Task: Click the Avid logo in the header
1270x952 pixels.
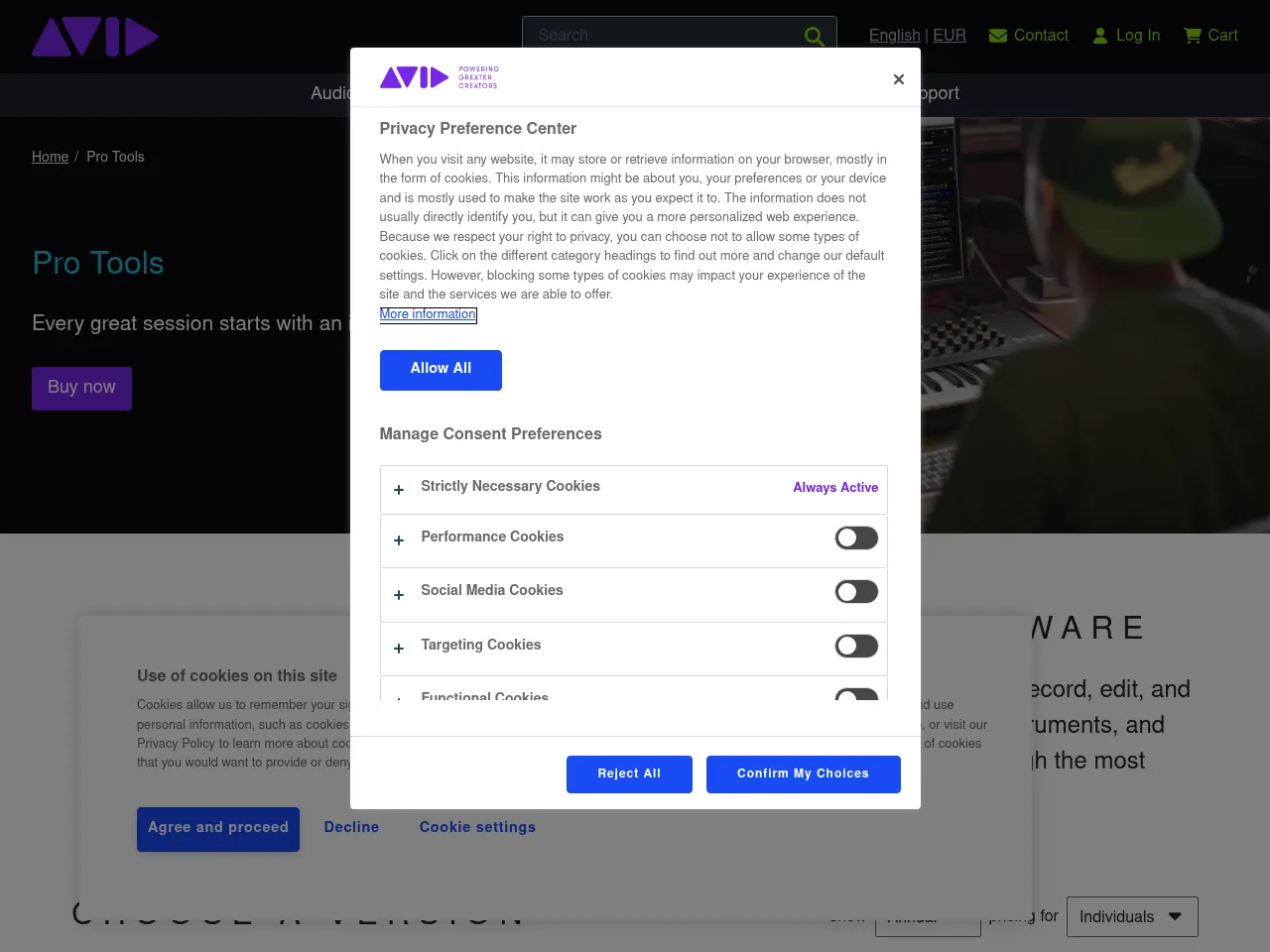Action: [94, 37]
